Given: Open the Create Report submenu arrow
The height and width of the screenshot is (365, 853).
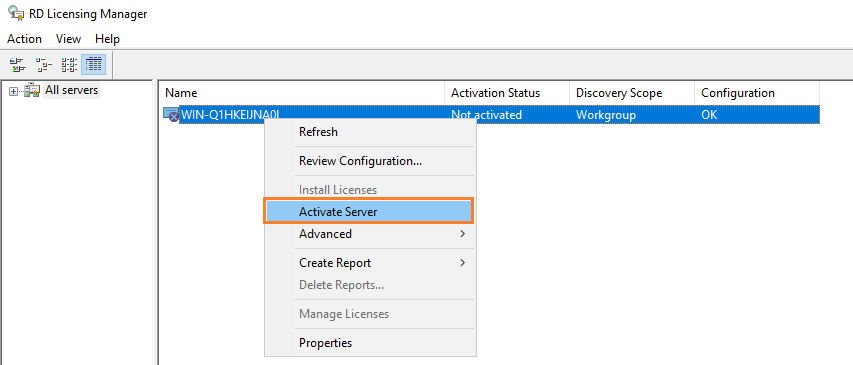Looking at the screenshot, I should click(x=462, y=263).
